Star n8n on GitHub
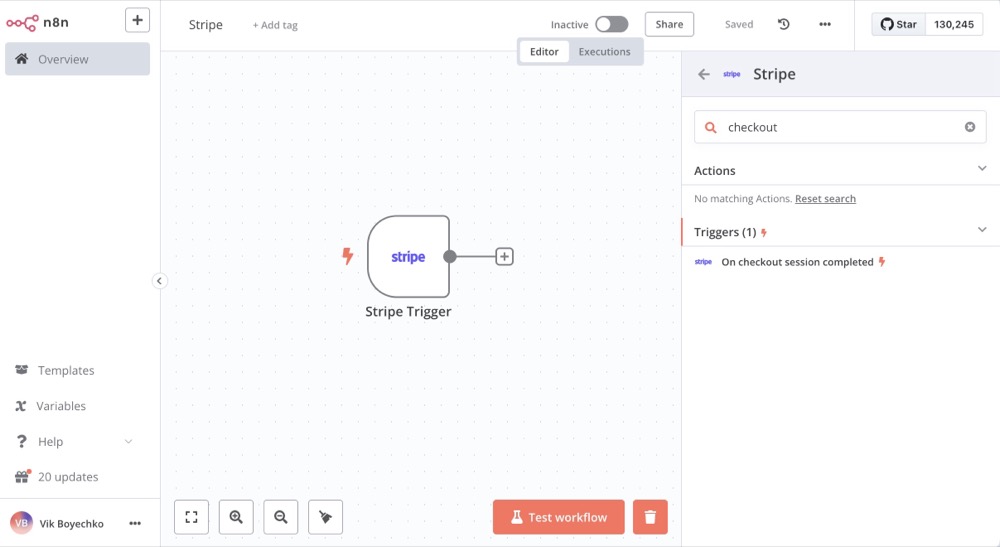The height and width of the screenshot is (547, 1000). click(899, 24)
